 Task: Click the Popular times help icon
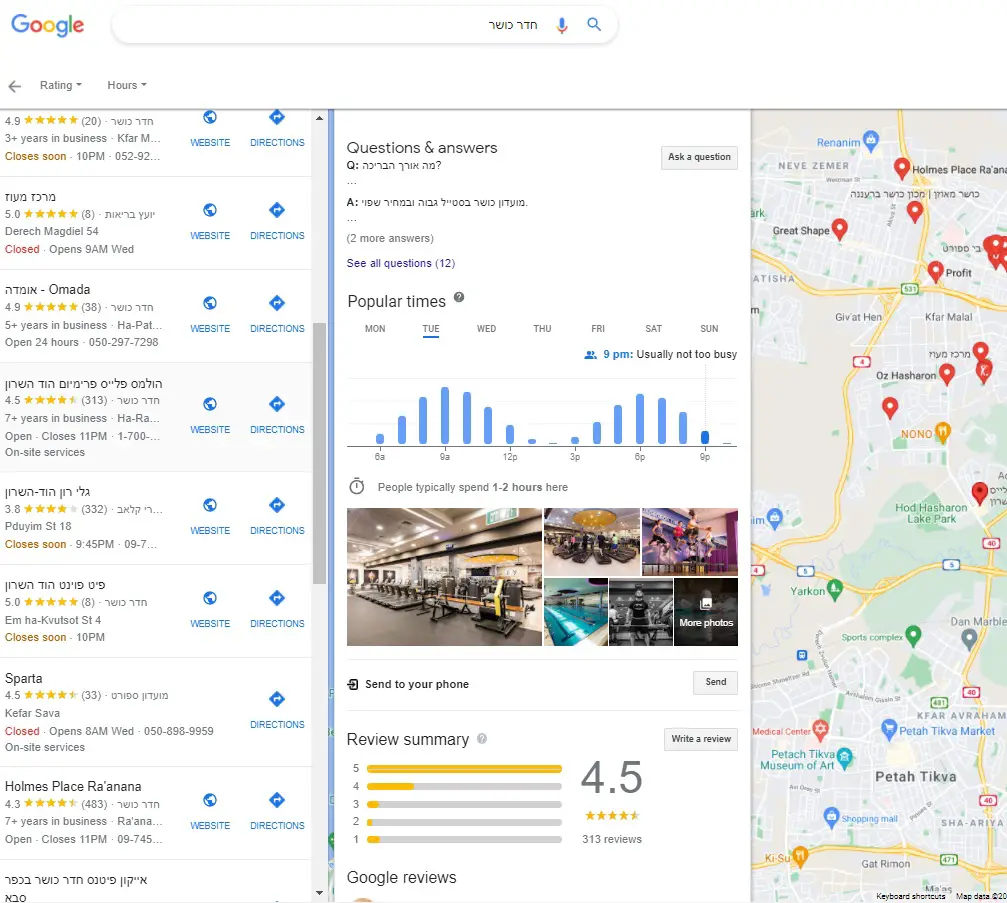point(459,297)
